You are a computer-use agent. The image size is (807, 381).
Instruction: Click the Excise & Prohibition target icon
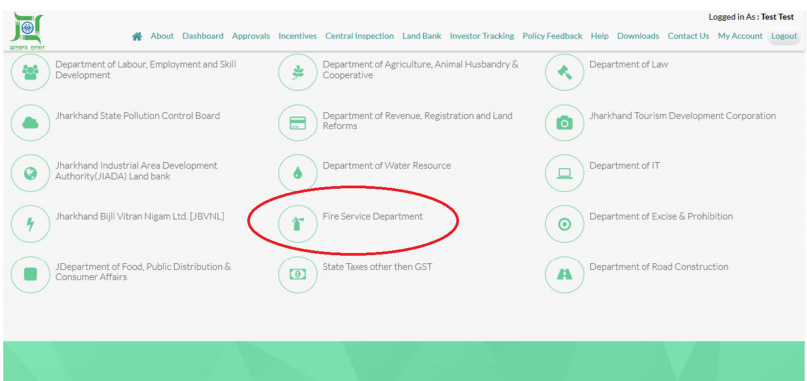pos(564,223)
